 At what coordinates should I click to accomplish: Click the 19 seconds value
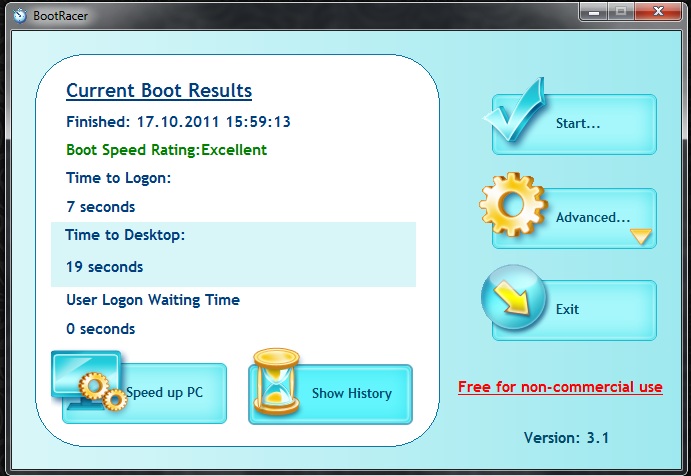click(104, 267)
